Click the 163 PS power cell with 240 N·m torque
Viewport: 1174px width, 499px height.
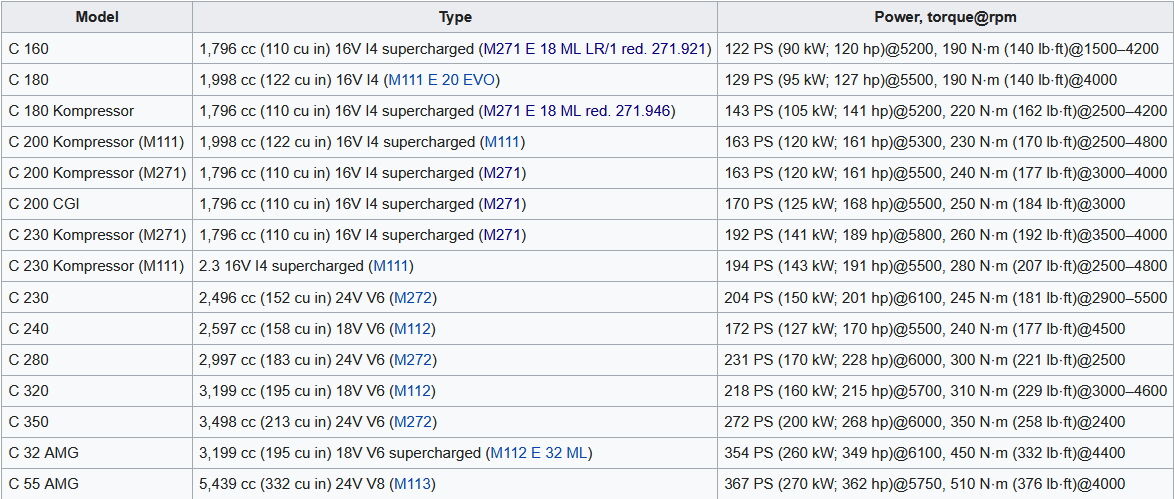(946, 173)
